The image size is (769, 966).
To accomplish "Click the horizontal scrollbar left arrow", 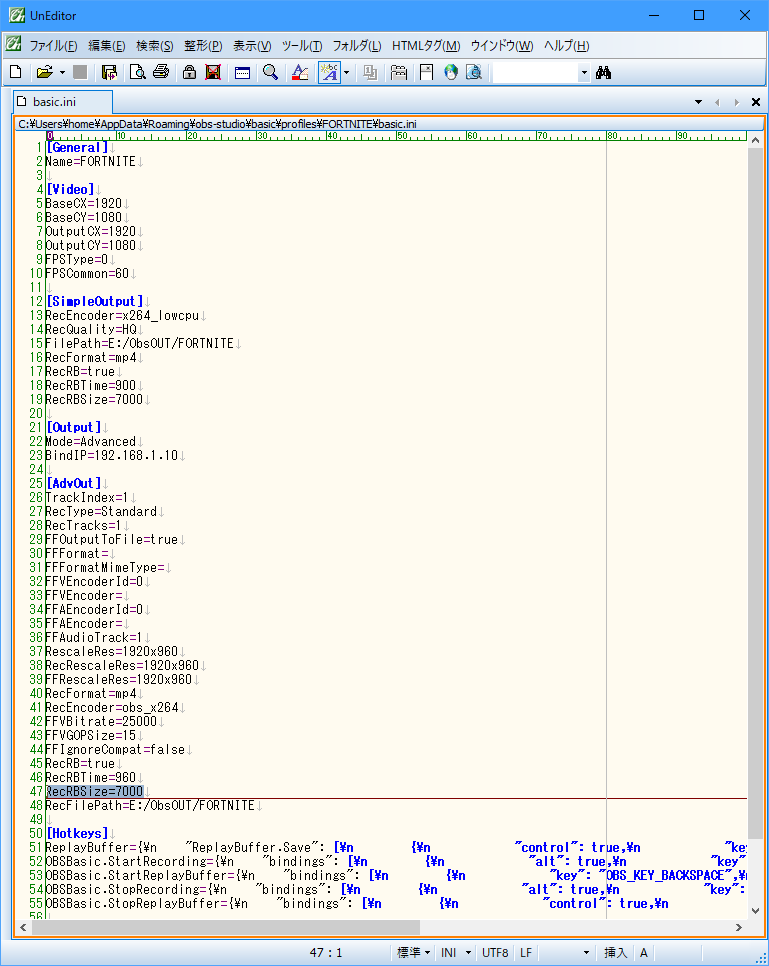I will 23,927.
